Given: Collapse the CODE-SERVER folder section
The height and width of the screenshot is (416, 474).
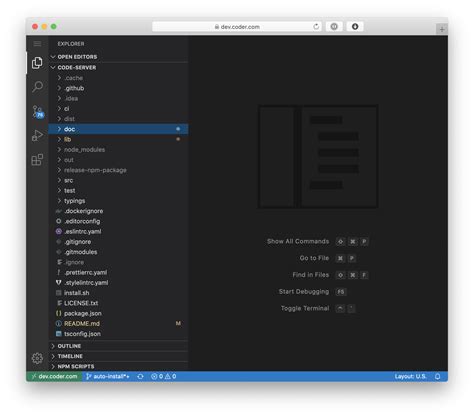Looking at the screenshot, I should (x=119, y=67).
